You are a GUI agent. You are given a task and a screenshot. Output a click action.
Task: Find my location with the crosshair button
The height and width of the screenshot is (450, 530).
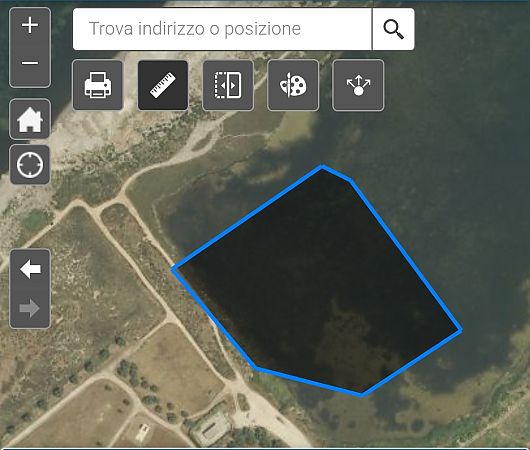(30, 165)
